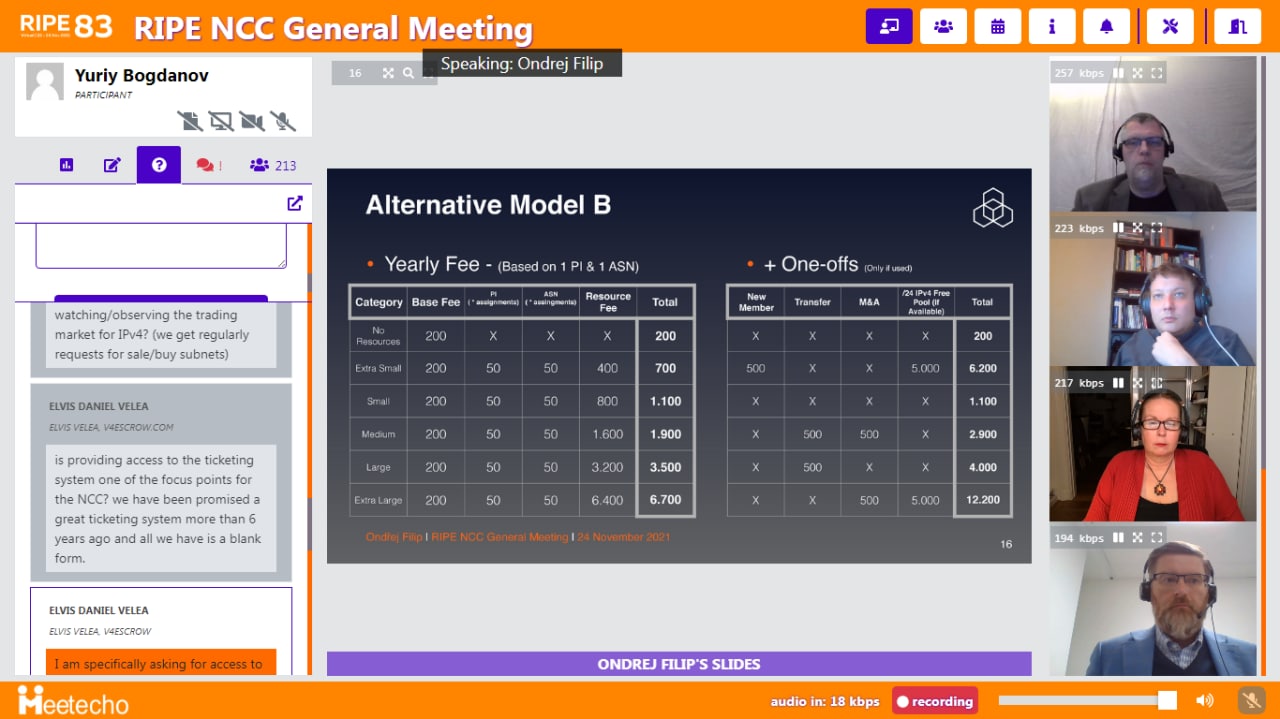The image size is (1280, 719).
Task: Toggle the disabled screen sharing icon
Action: pos(221,121)
